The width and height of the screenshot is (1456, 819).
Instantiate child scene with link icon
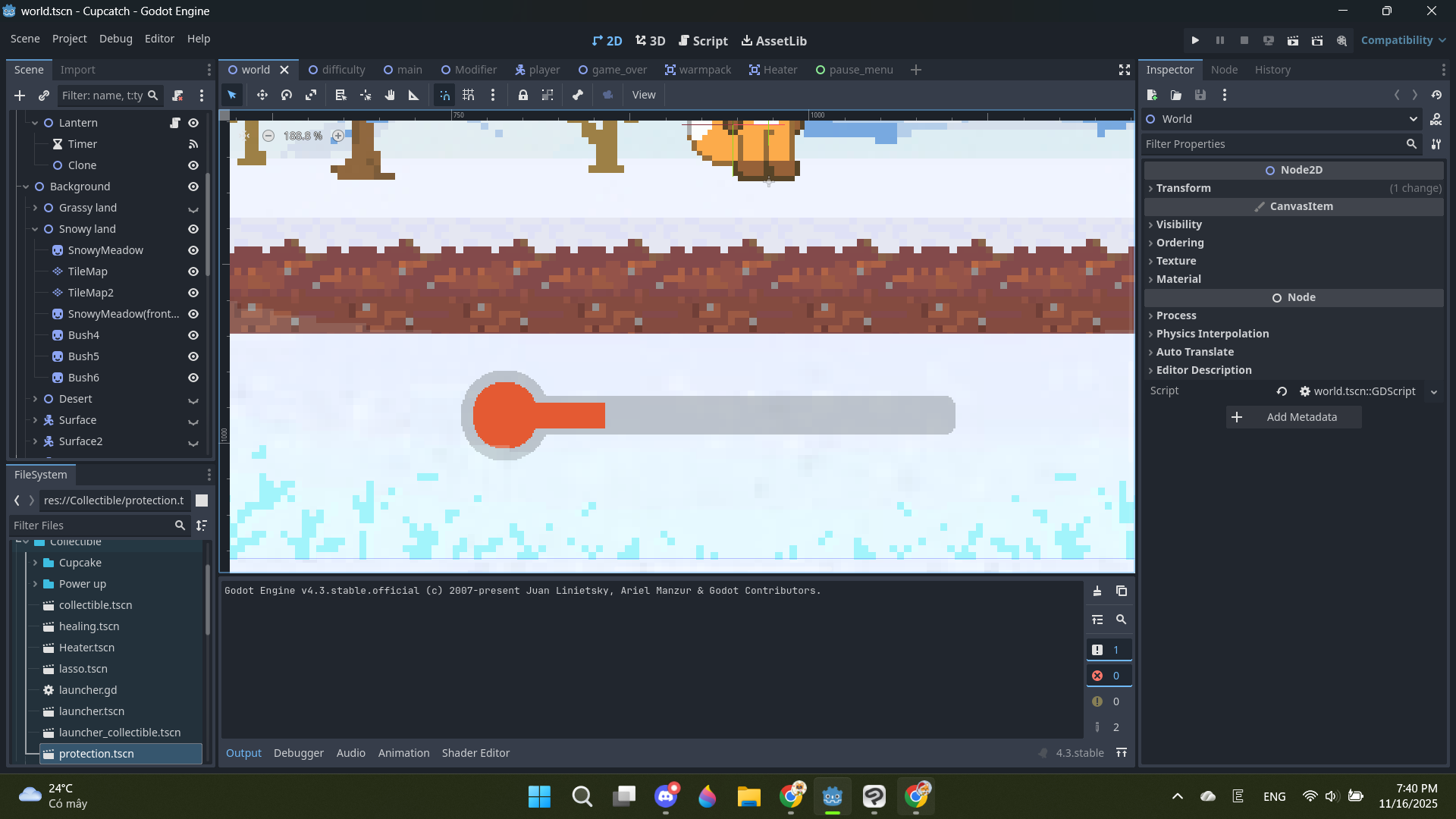point(44,96)
